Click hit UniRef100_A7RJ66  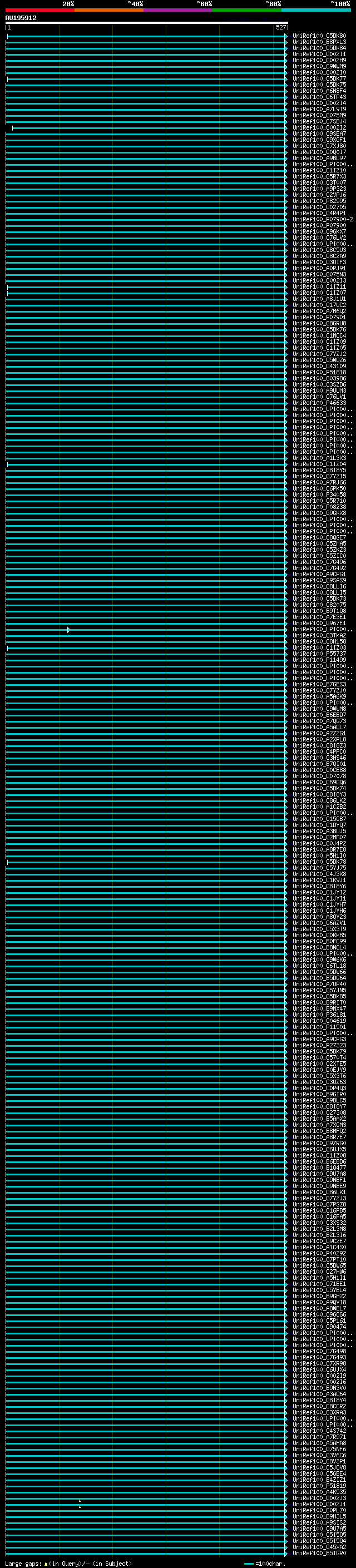point(319,483)
